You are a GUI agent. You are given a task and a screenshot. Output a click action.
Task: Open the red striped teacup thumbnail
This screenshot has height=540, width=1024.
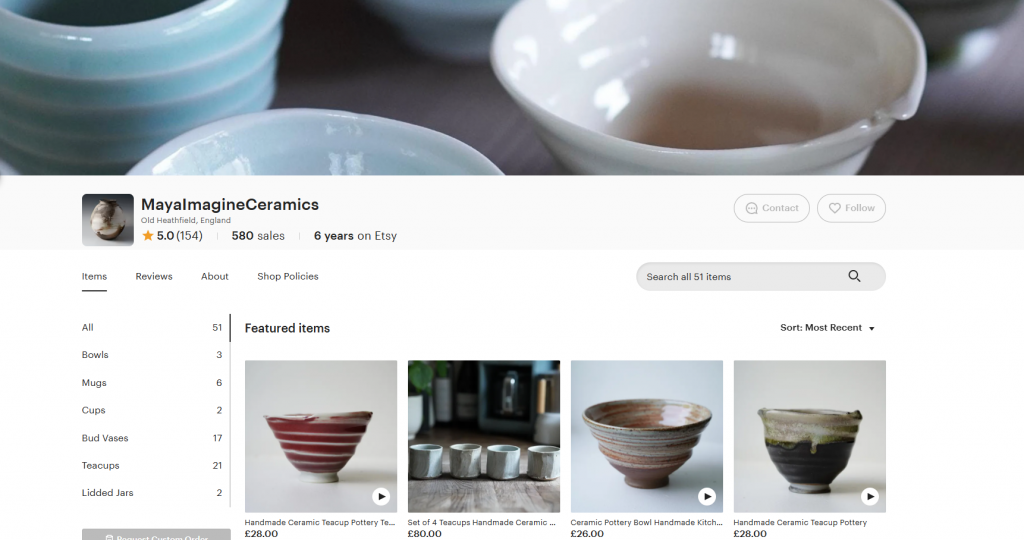coord(320,430)
